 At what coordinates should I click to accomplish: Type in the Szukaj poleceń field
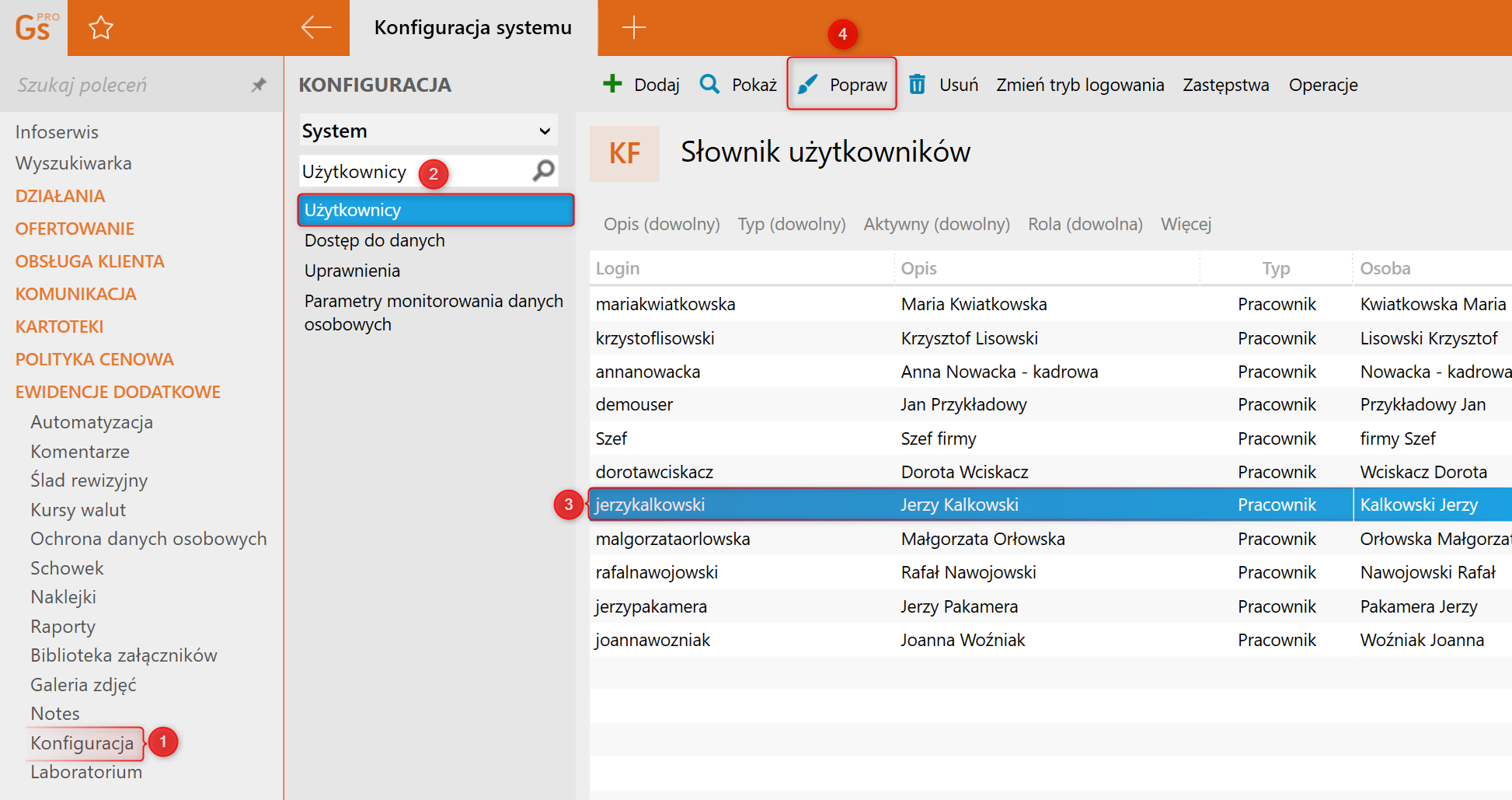click(124, 85)
